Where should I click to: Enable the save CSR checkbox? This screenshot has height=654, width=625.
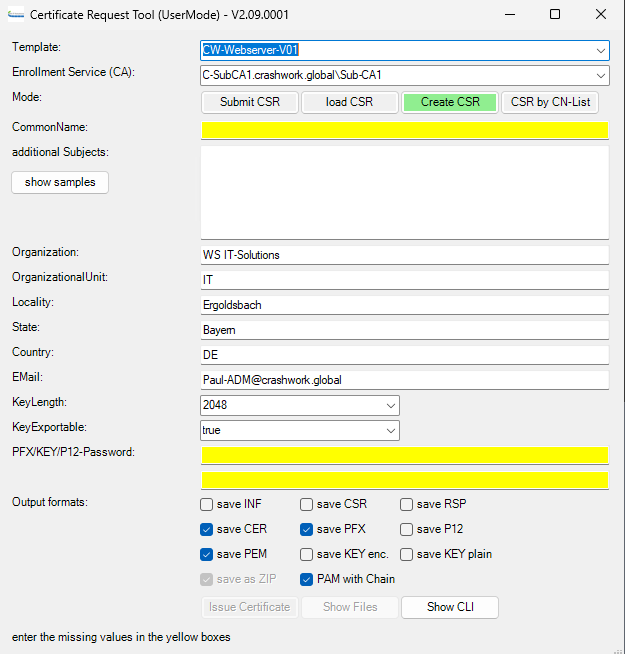click(x=306, y=505)
